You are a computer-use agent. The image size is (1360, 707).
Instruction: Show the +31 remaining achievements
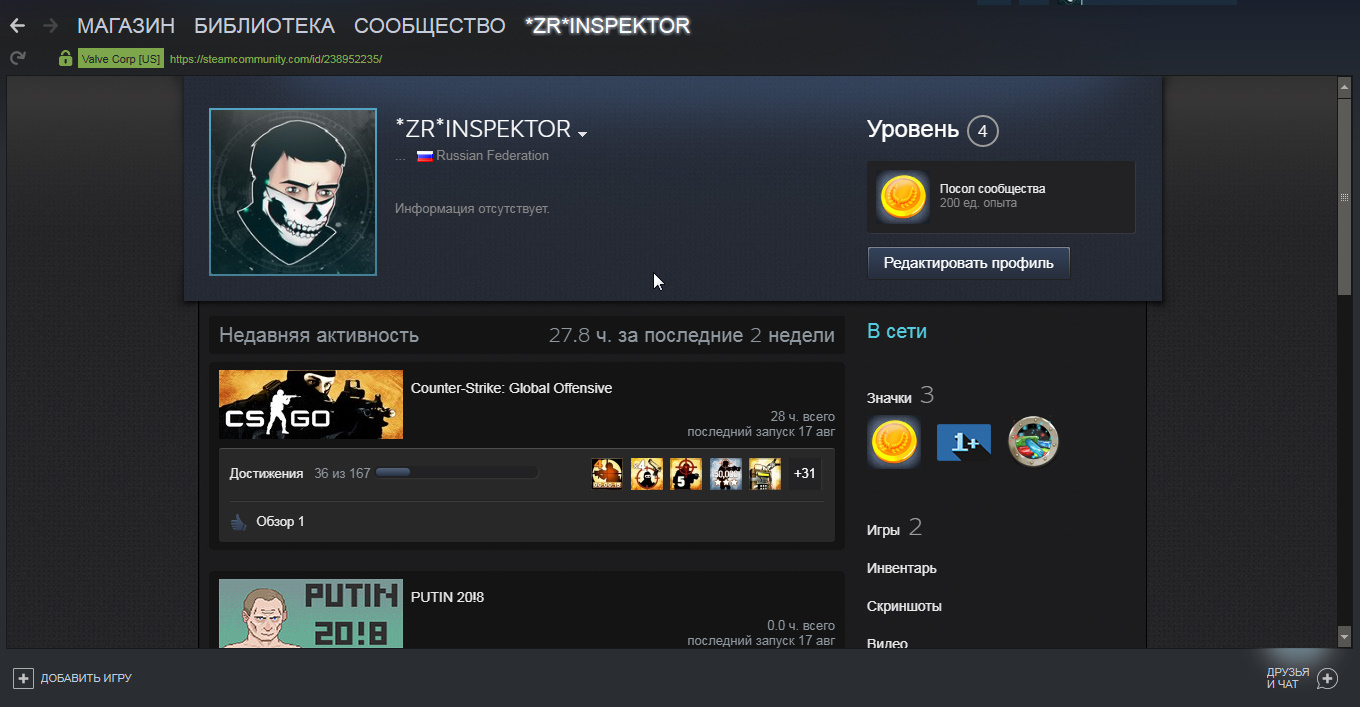[x=804, y=474]
